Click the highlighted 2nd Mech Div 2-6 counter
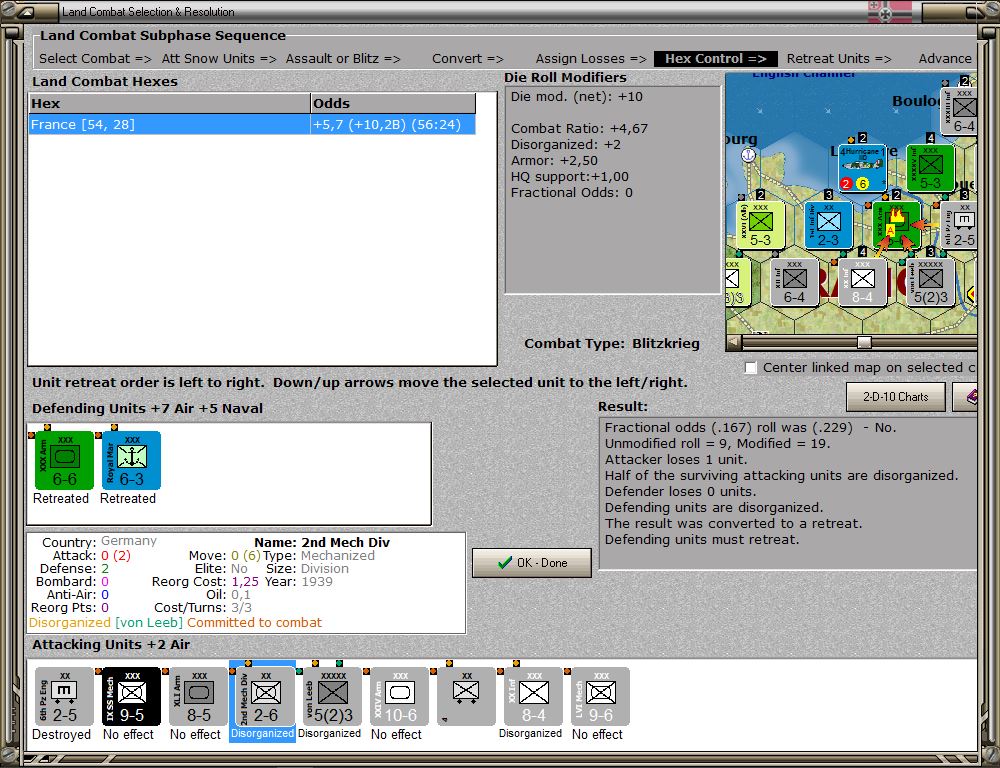 click(265, 696)
